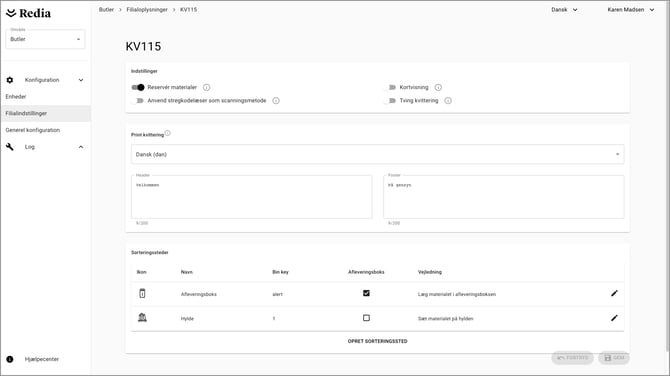Open Enheder in the sidebar
The image size is (670, 376).
pyautogui.click(x=45, y=97)
